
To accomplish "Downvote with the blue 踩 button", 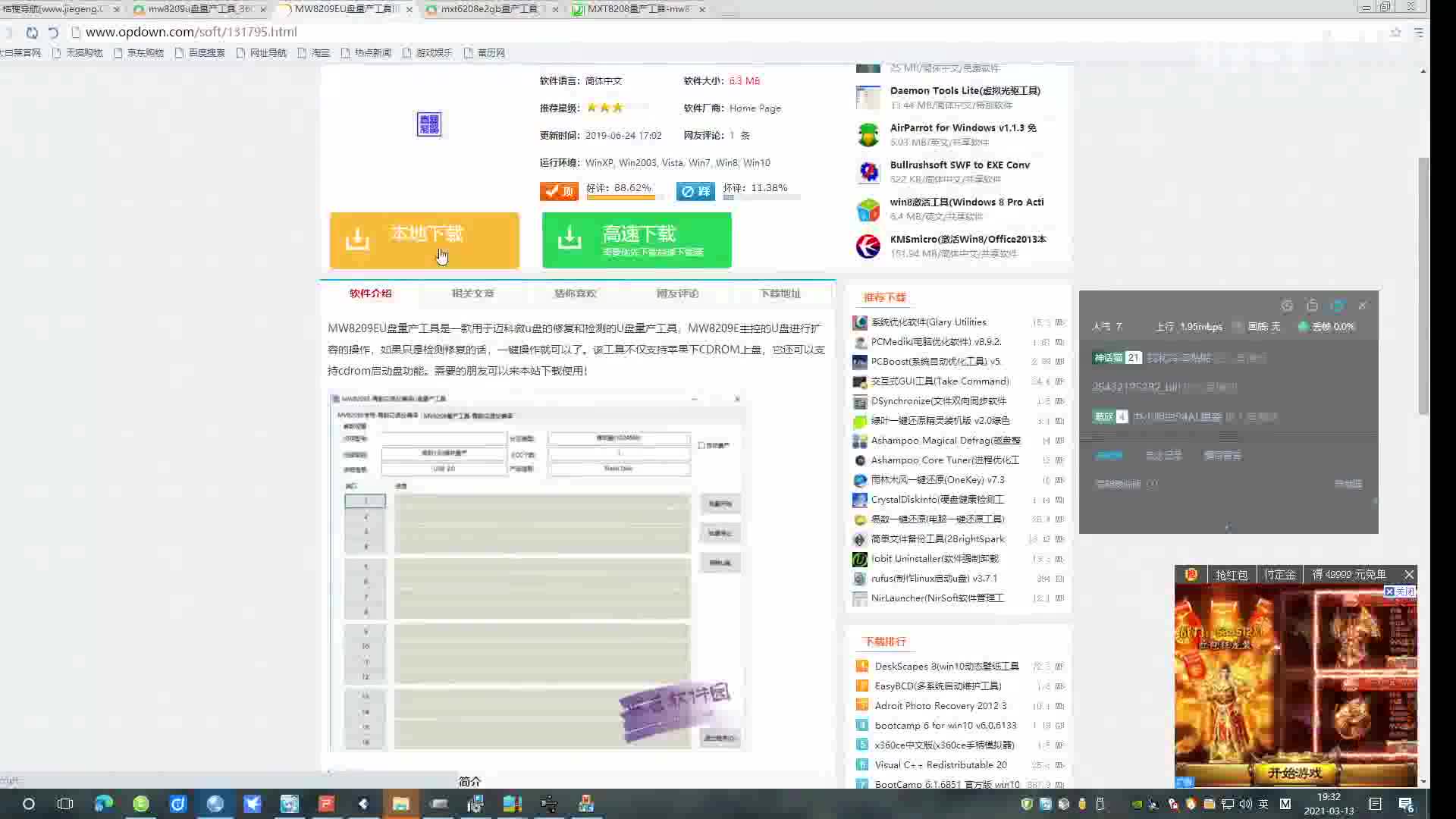I will pyautogui.click(x=695, y=192).
